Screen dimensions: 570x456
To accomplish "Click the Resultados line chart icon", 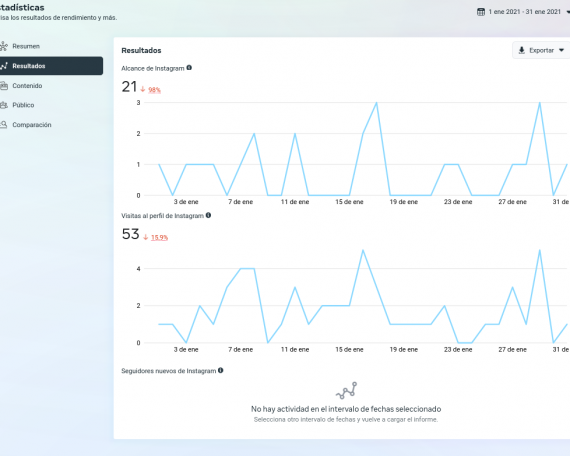I will (x=4, y=66).
